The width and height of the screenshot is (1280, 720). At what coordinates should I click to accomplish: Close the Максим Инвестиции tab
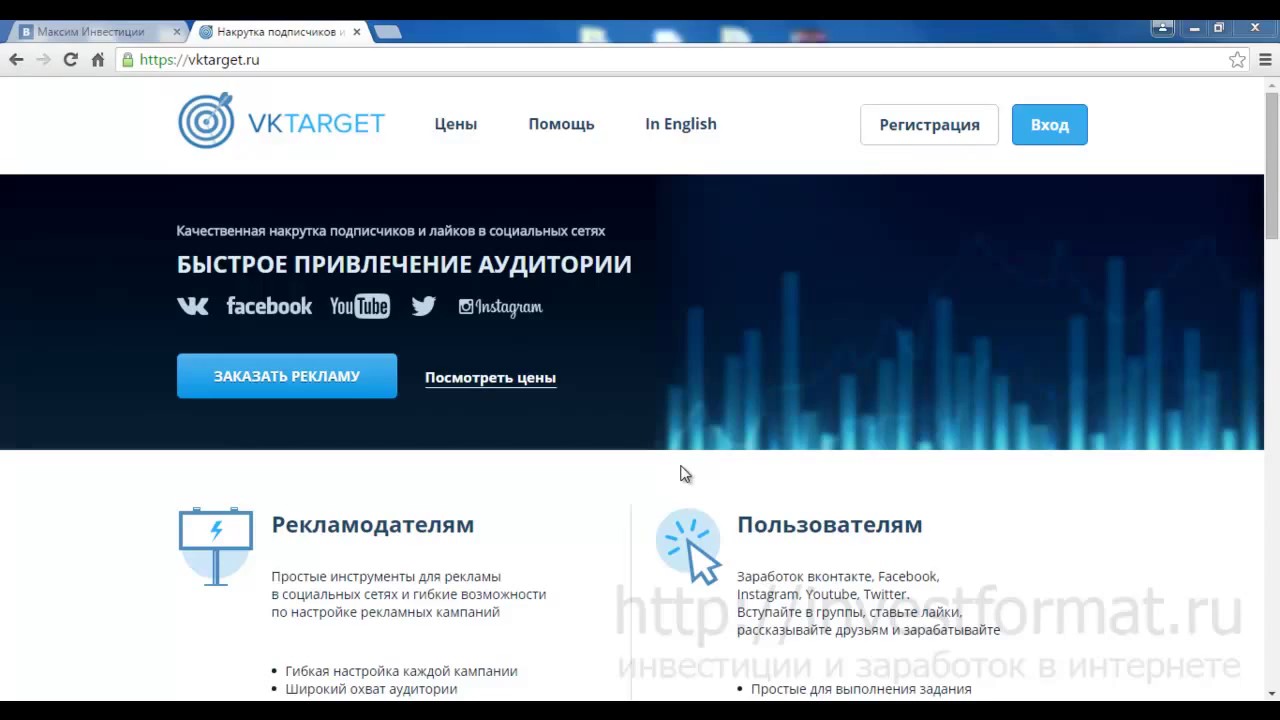pyautogui.click(x=177, y=32)
